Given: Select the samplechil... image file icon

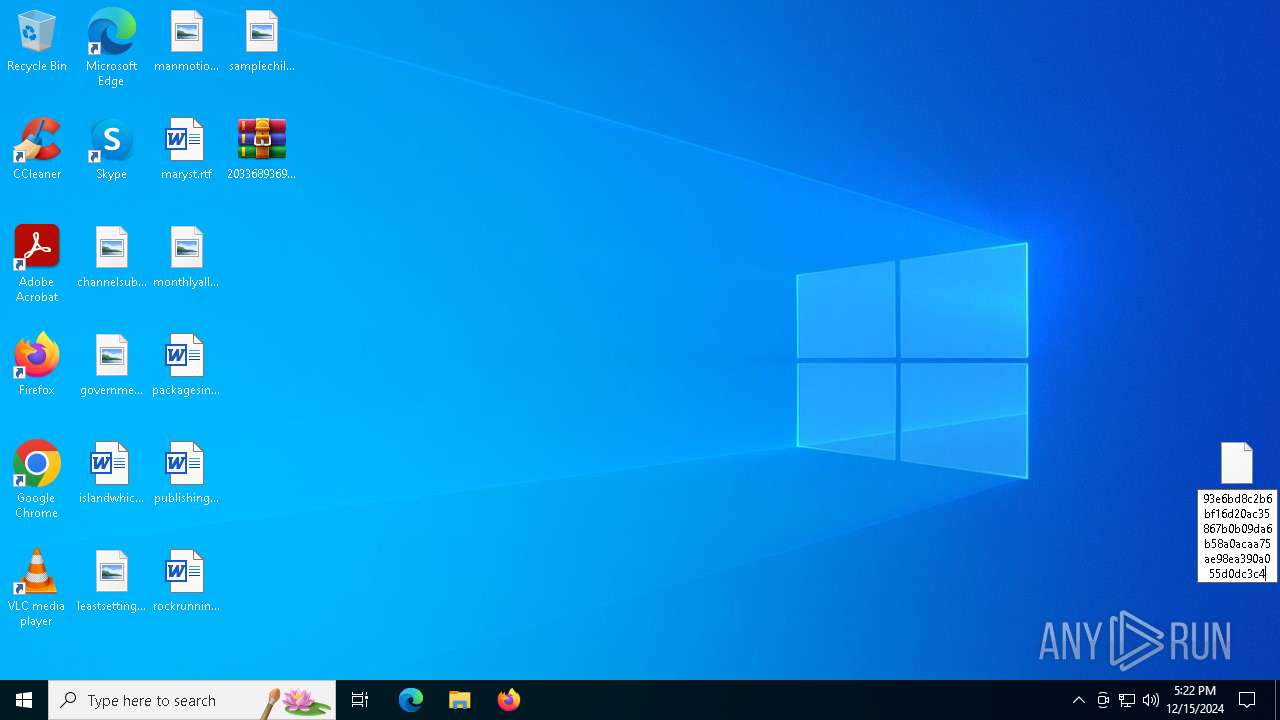Looking at the screenshot, I should click(261, 42).
